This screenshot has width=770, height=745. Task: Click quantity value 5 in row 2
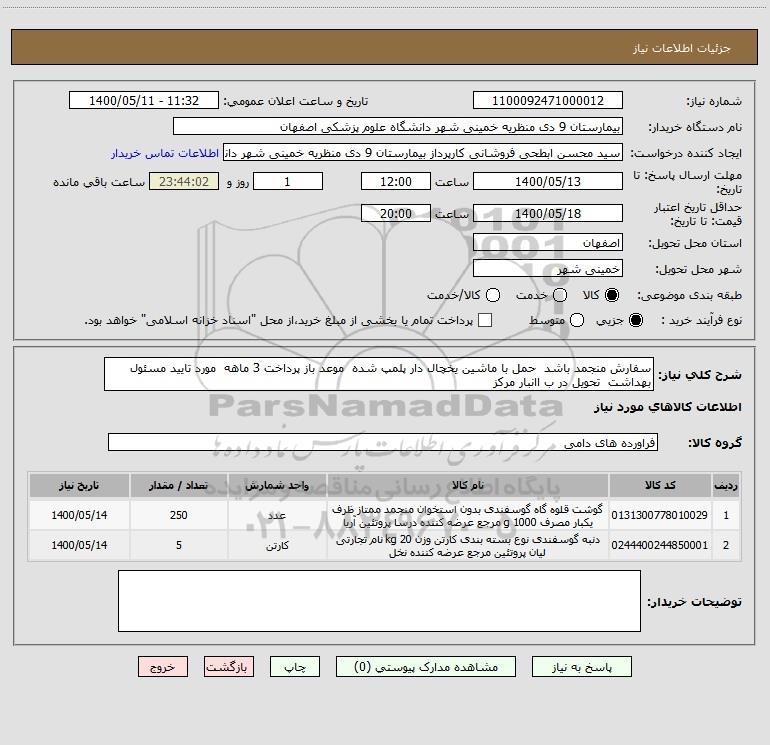pyautogui.click(x=179, y=545)
